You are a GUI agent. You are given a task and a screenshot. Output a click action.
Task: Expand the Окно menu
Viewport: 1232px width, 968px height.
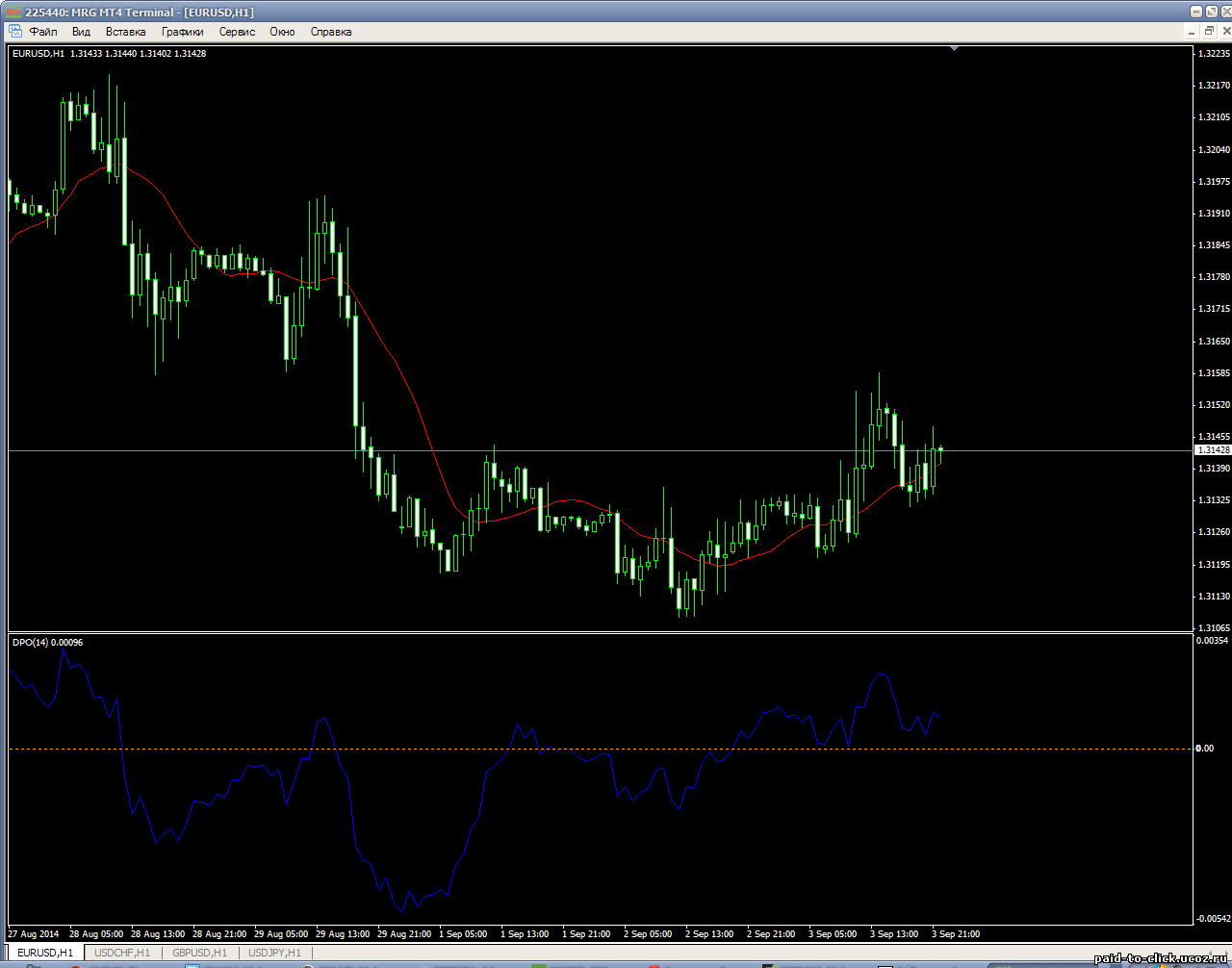pos(282,32)
